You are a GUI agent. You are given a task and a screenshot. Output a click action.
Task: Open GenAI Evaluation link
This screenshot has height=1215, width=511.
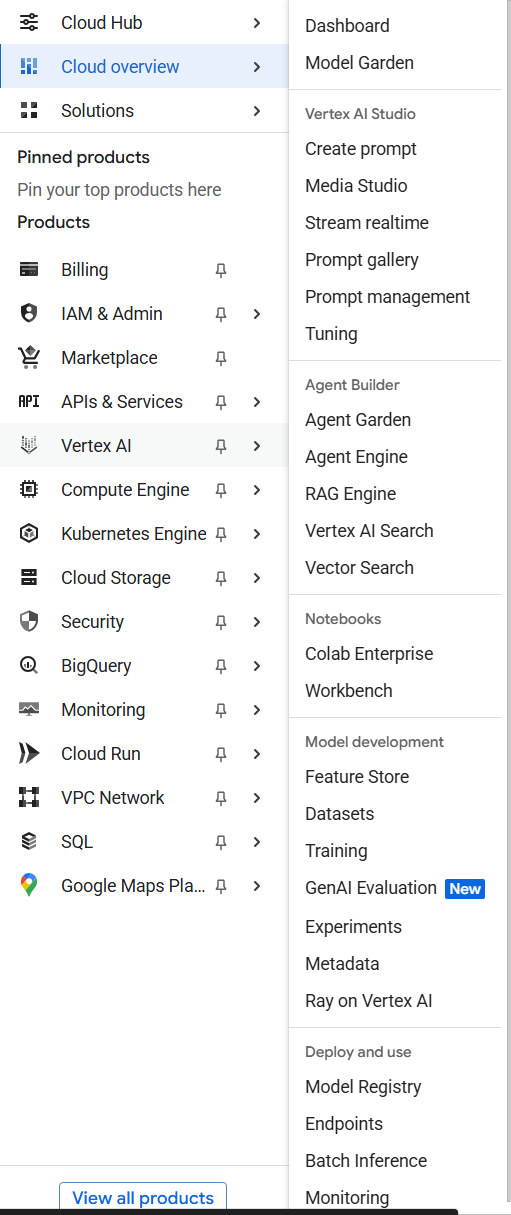click(371, 888)
